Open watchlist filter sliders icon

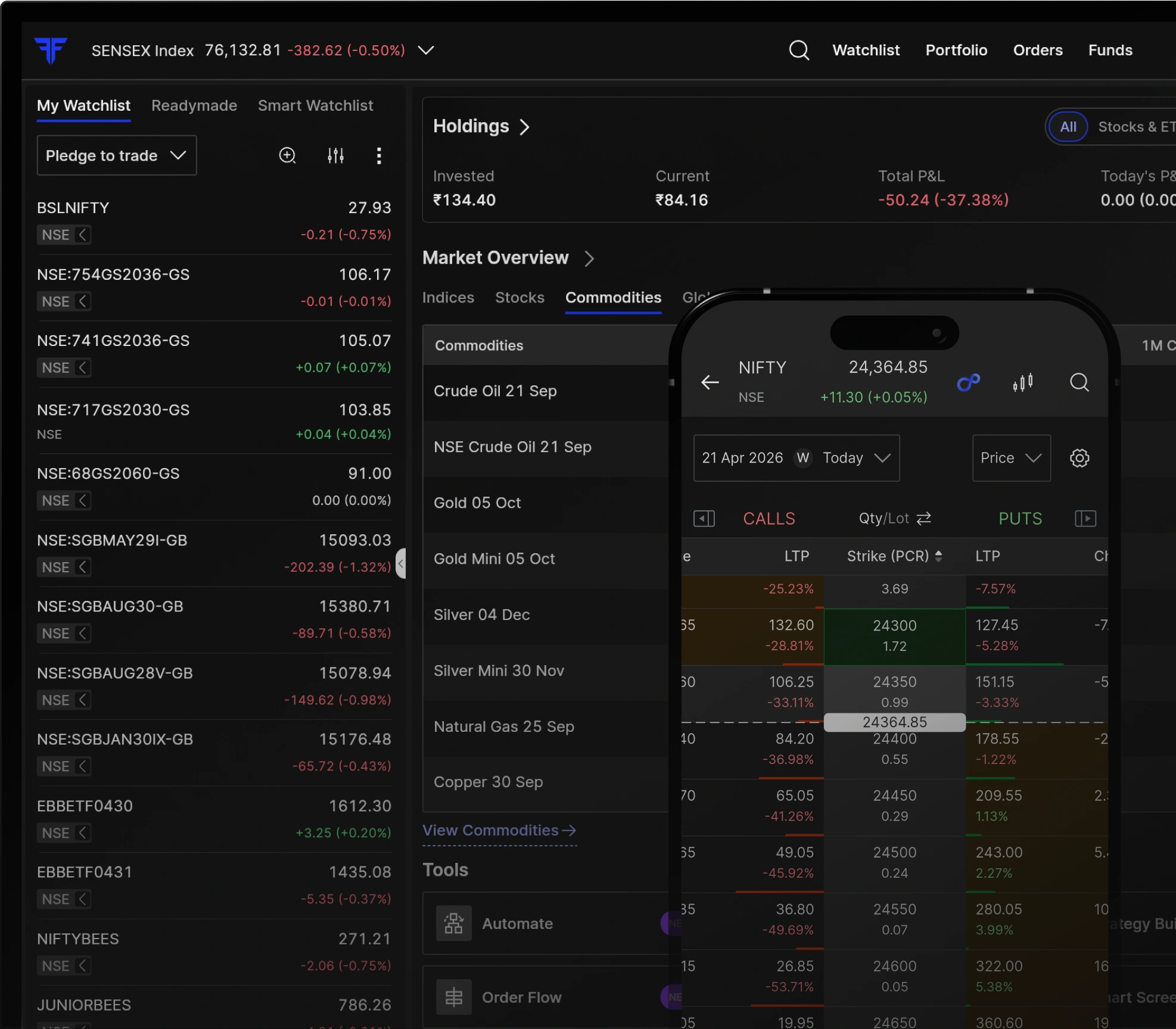tap(335, 155)
